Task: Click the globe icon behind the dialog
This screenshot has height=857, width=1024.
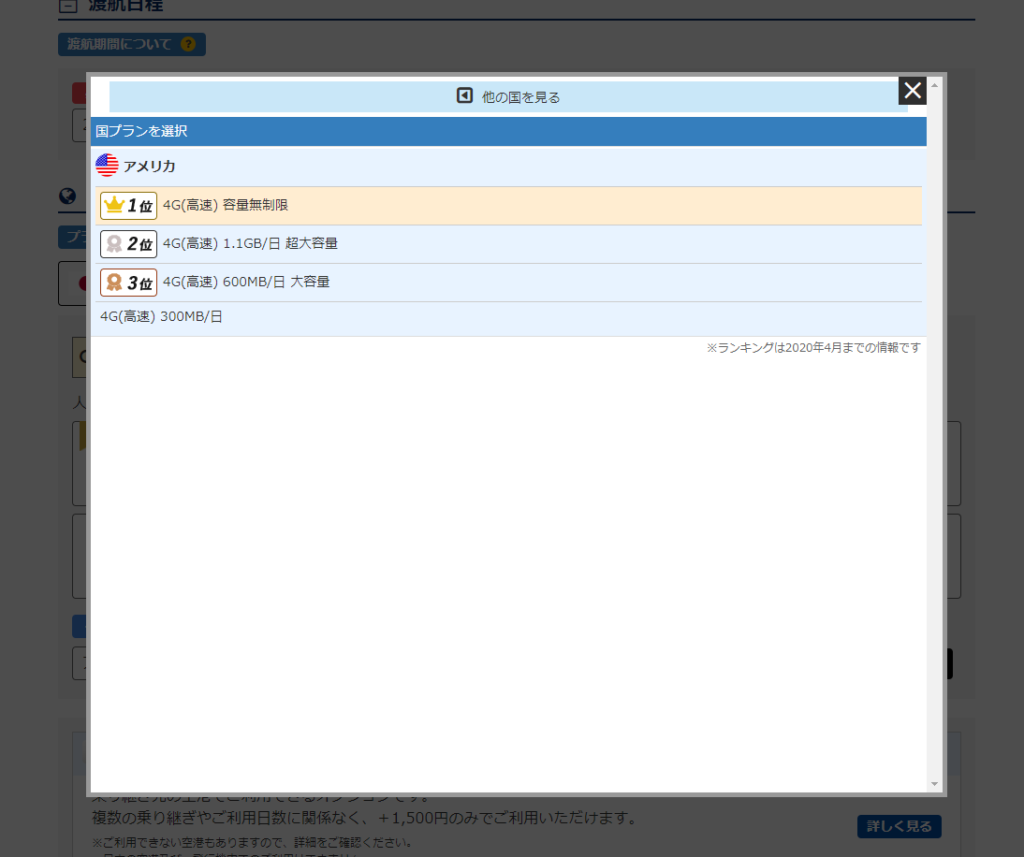Action: point(67,195)
